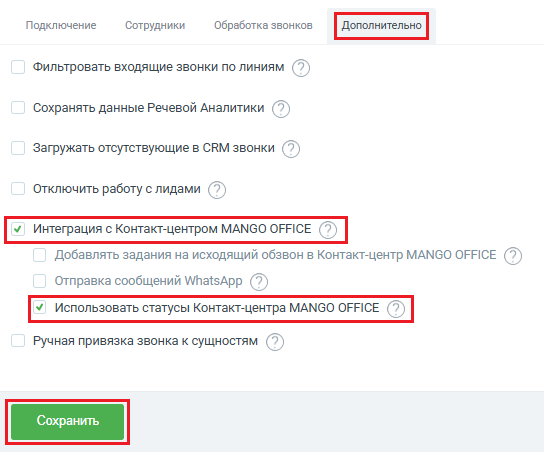Show help for Отключить работу с лидами

point(217,190)
